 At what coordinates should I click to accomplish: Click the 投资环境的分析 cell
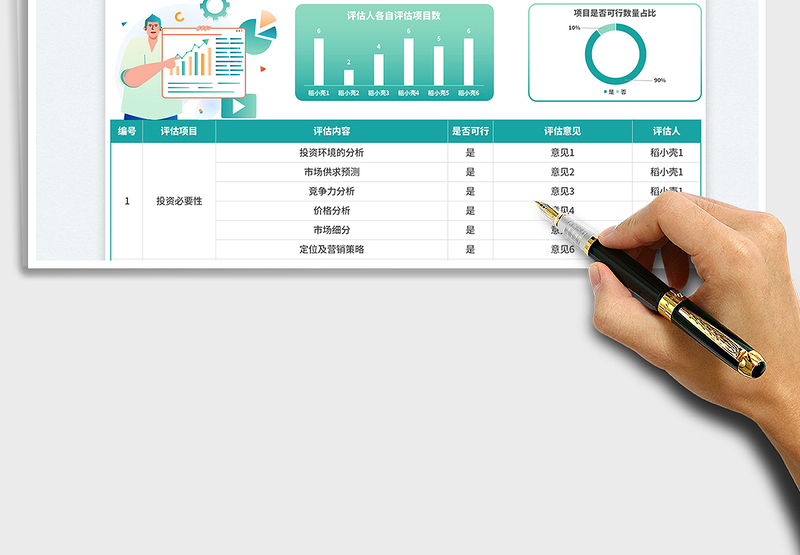tap(332, 153)
